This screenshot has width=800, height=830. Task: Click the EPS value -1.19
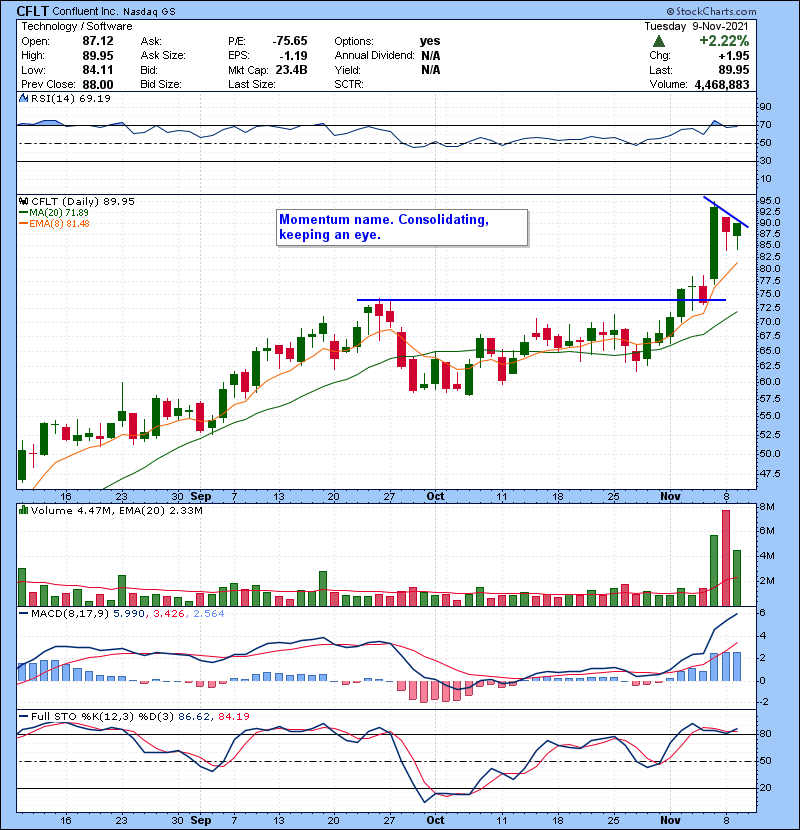tap(294, 56)
